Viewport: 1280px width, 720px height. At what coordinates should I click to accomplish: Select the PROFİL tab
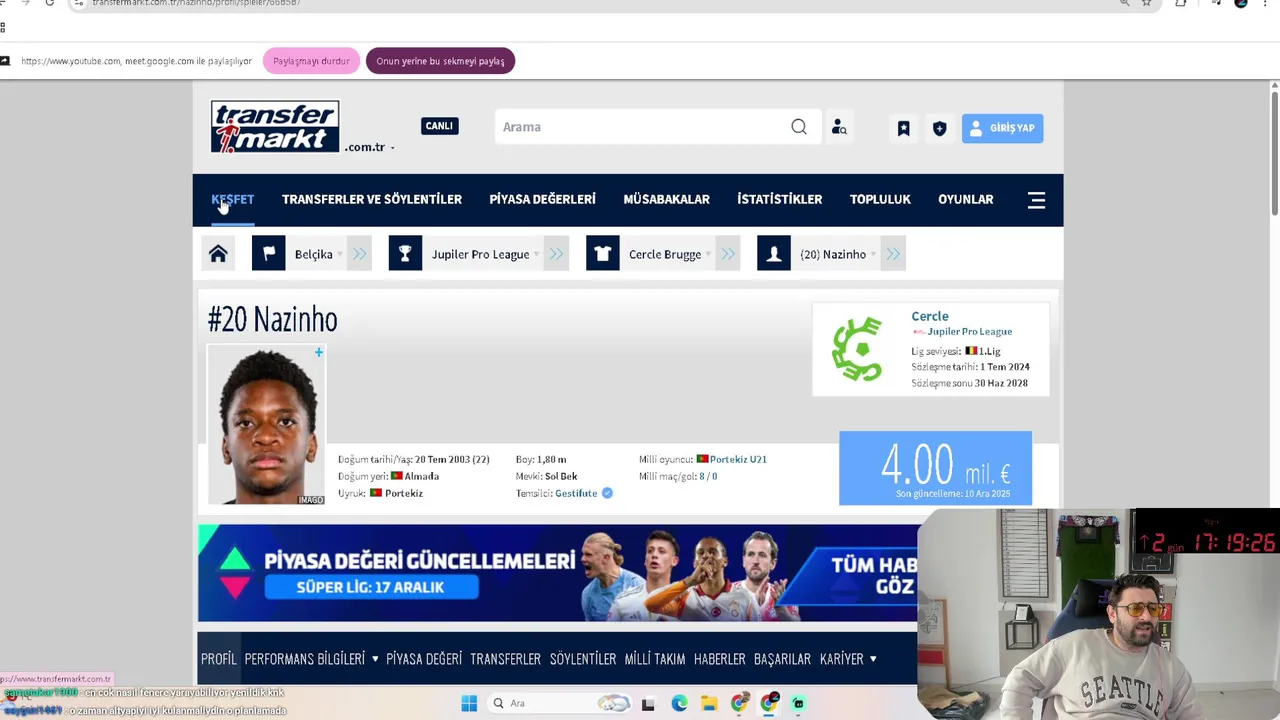[x=219, y=659]
